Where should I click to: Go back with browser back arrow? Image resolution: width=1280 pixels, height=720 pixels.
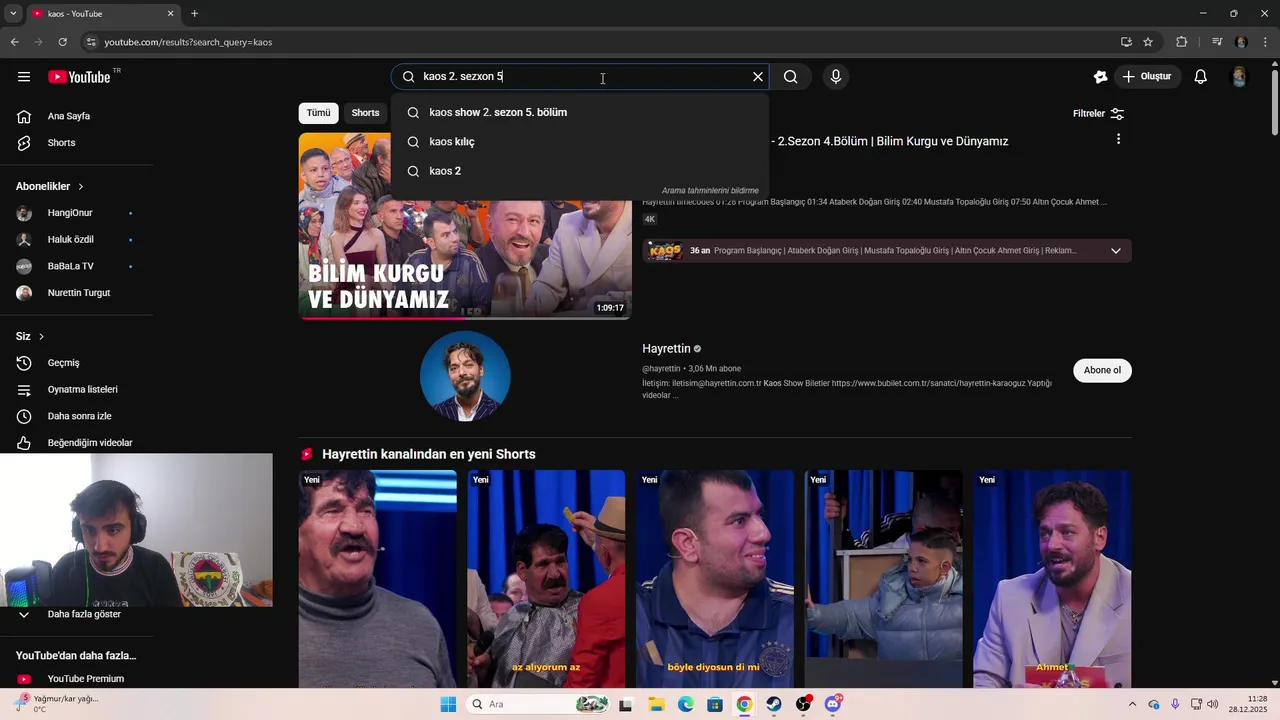(14, 42)
